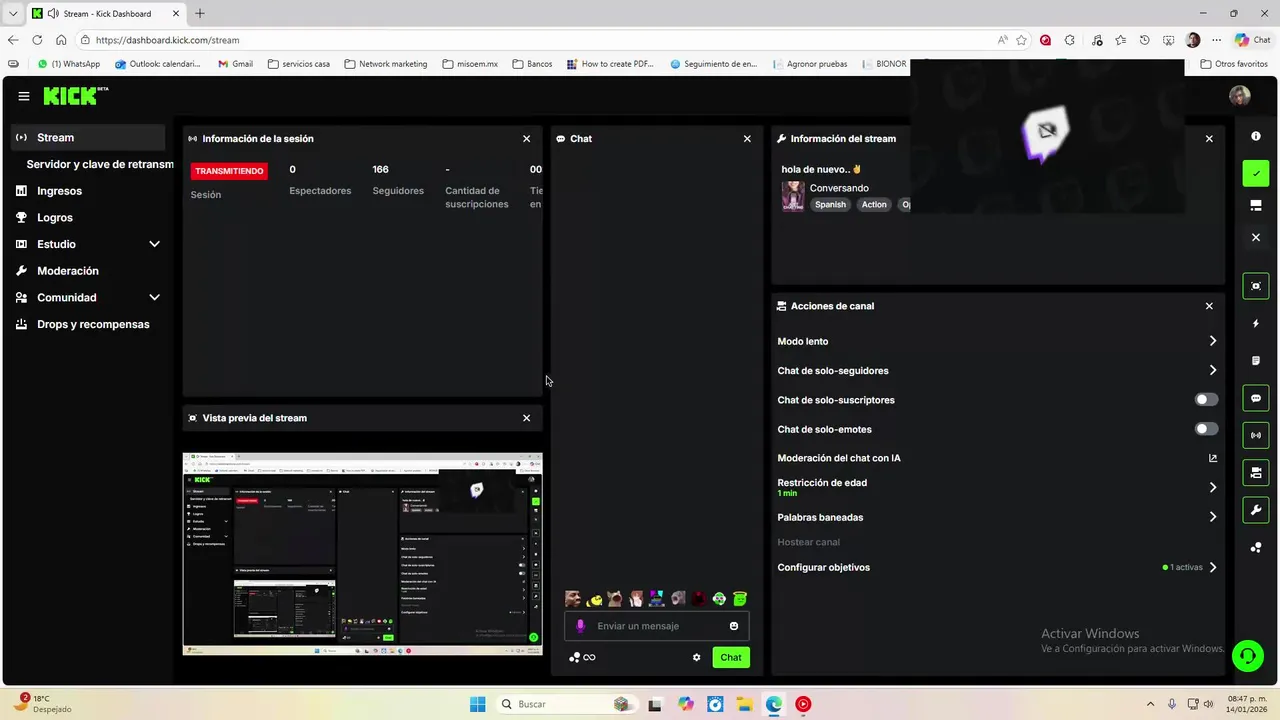
Task: Click the layout panel icon in right sidebar
Action: tap(1256, 205)
